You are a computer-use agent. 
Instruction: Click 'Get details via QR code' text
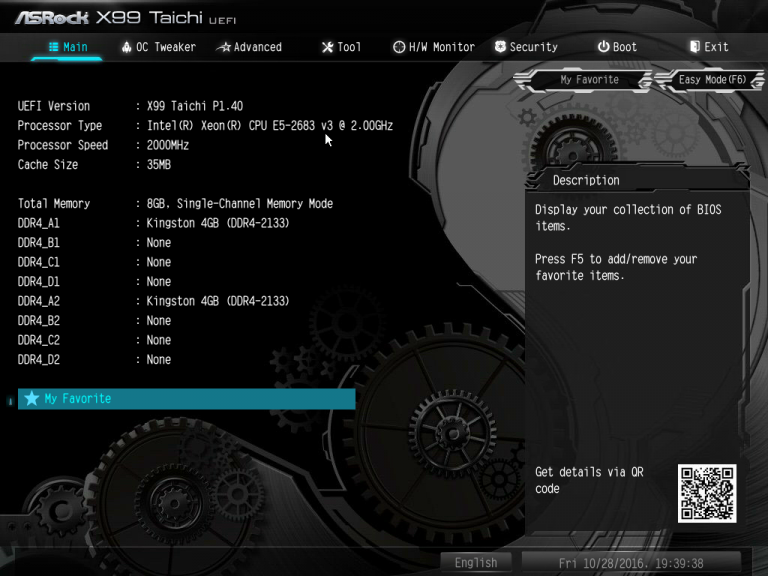click(589, 480)
